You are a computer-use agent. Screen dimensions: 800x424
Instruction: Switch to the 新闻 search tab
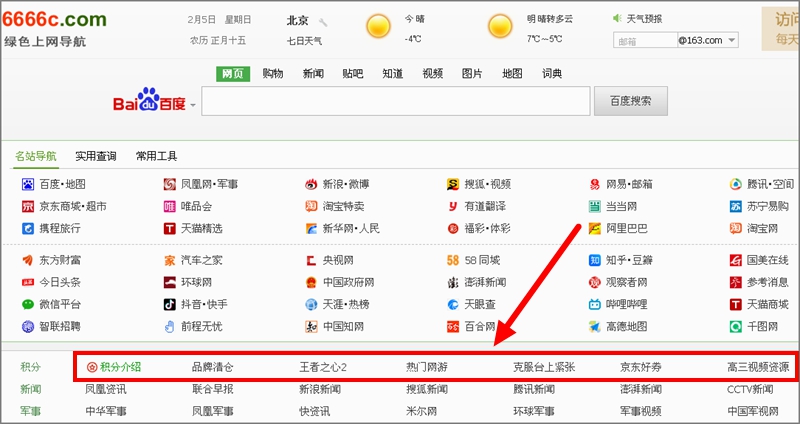(x=313, y=73)
